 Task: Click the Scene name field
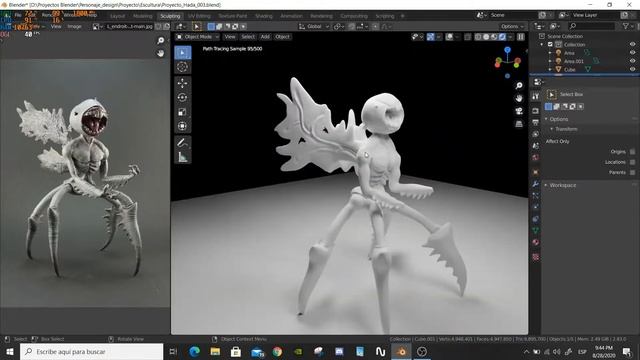pos(511,15)
